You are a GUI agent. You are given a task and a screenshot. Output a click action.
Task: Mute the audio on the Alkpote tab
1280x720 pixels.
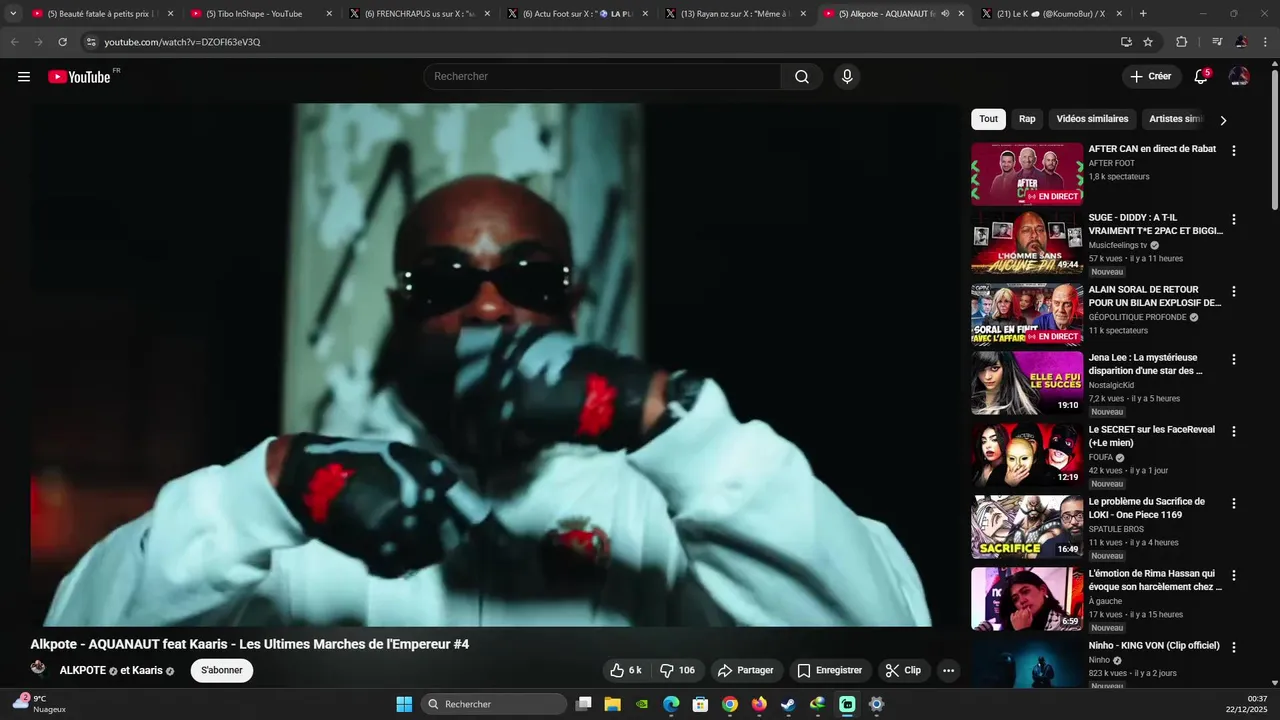coord(945,14)
